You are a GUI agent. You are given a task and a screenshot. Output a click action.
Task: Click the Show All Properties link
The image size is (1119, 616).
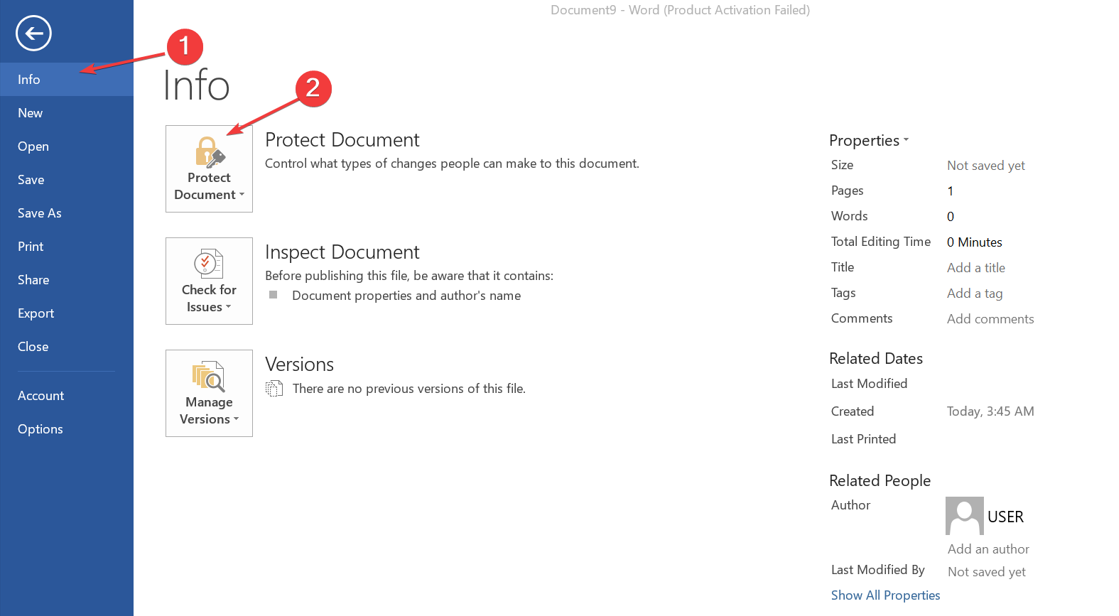[885, 595]
